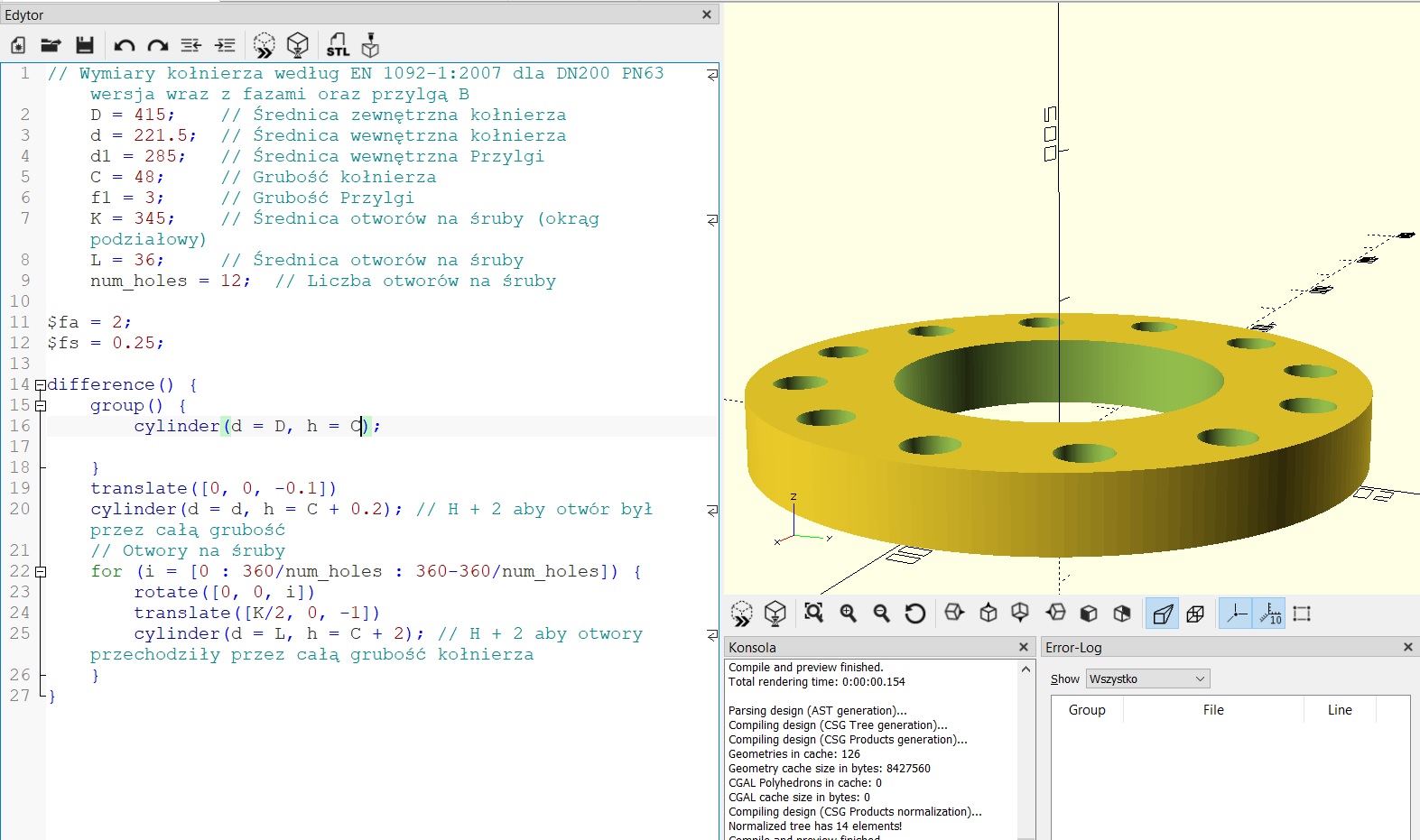This screenshot has width=1420, height=840.
Task: Close the Edytor panel
Action: (707, 14)
